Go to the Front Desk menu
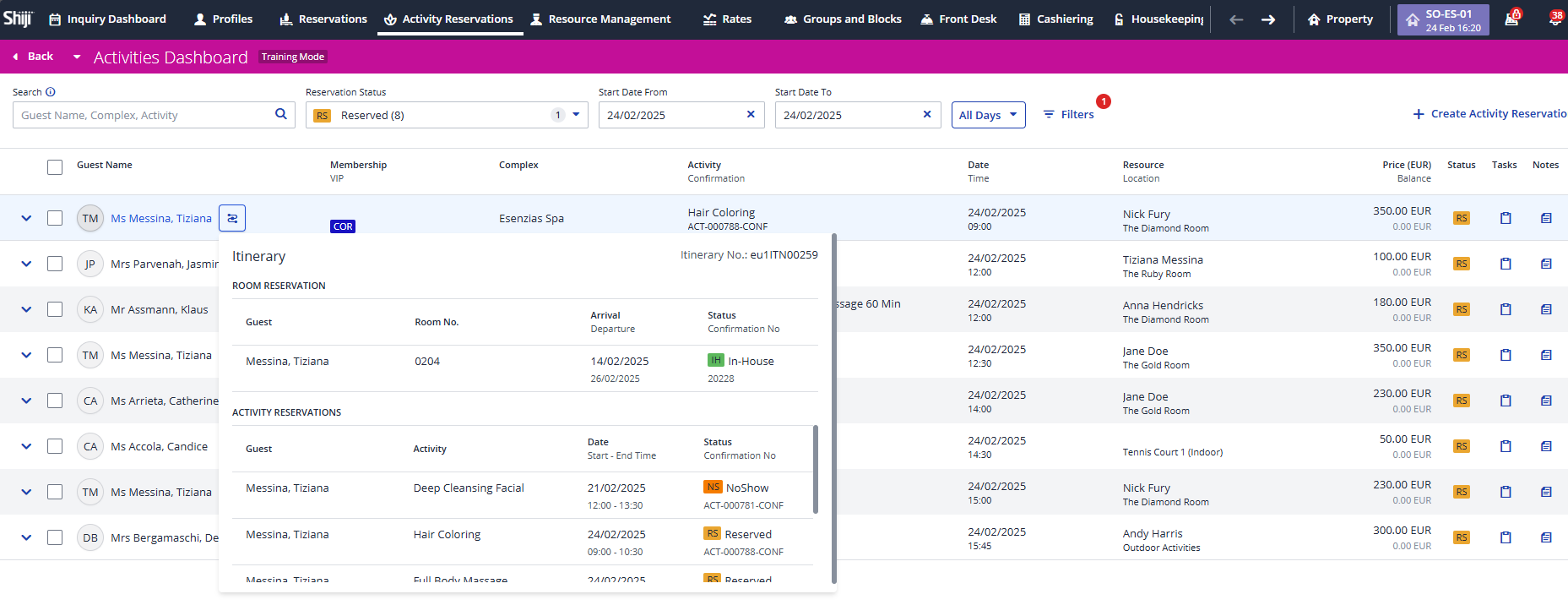This screenshot has height=616, width=1568. click(x=958, y=19)
